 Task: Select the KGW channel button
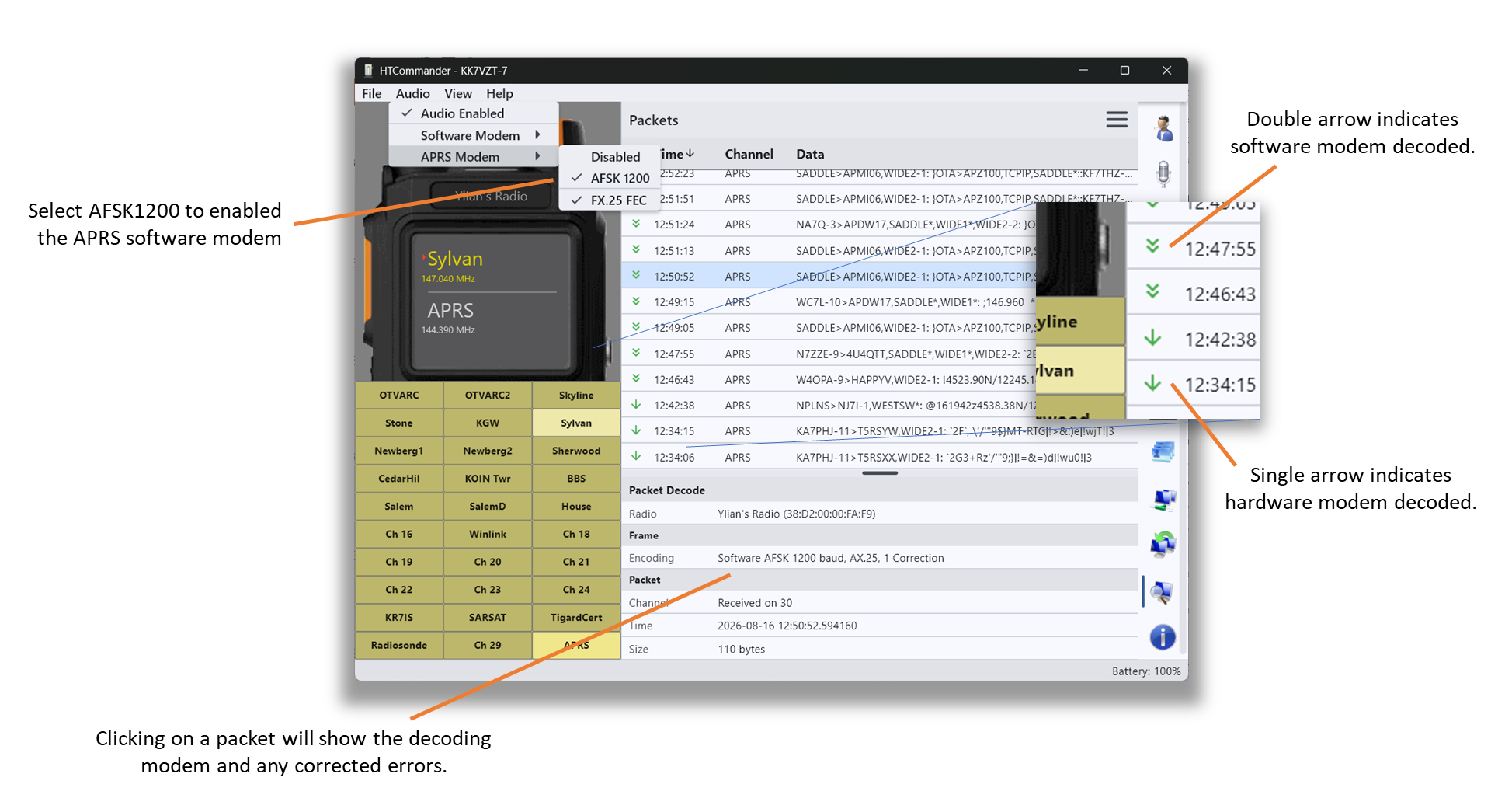pyautogui.click(x=488, y=423)
